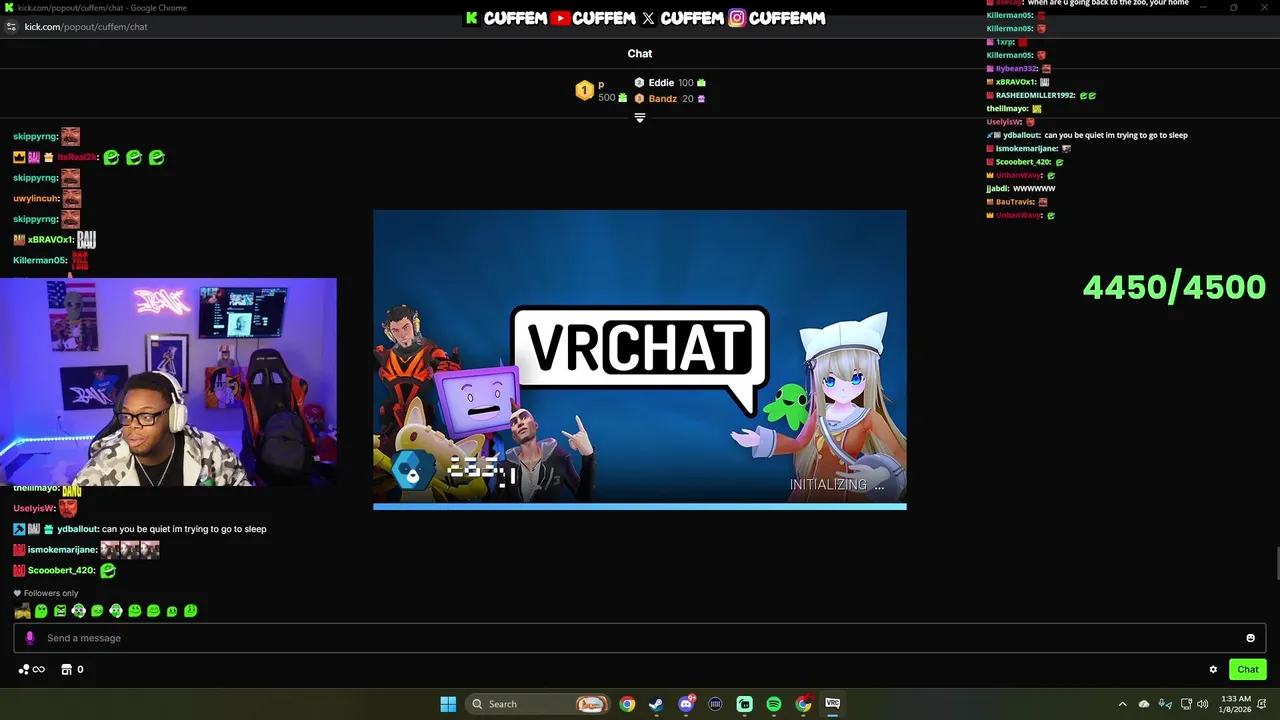
Task: Open xBRAVOx1's username in chat
Action: coord(50,240)
